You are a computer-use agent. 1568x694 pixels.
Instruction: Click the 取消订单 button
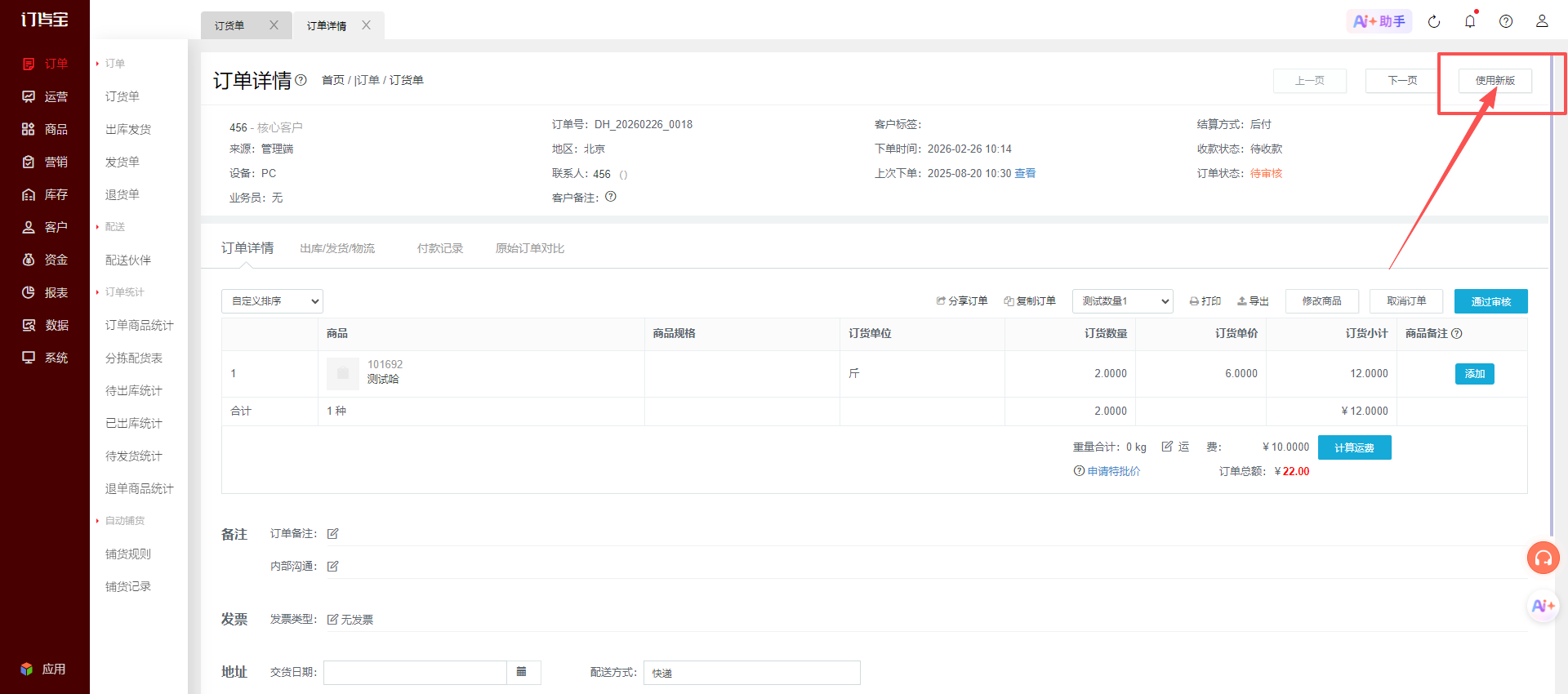click(x=1406, y=301)
